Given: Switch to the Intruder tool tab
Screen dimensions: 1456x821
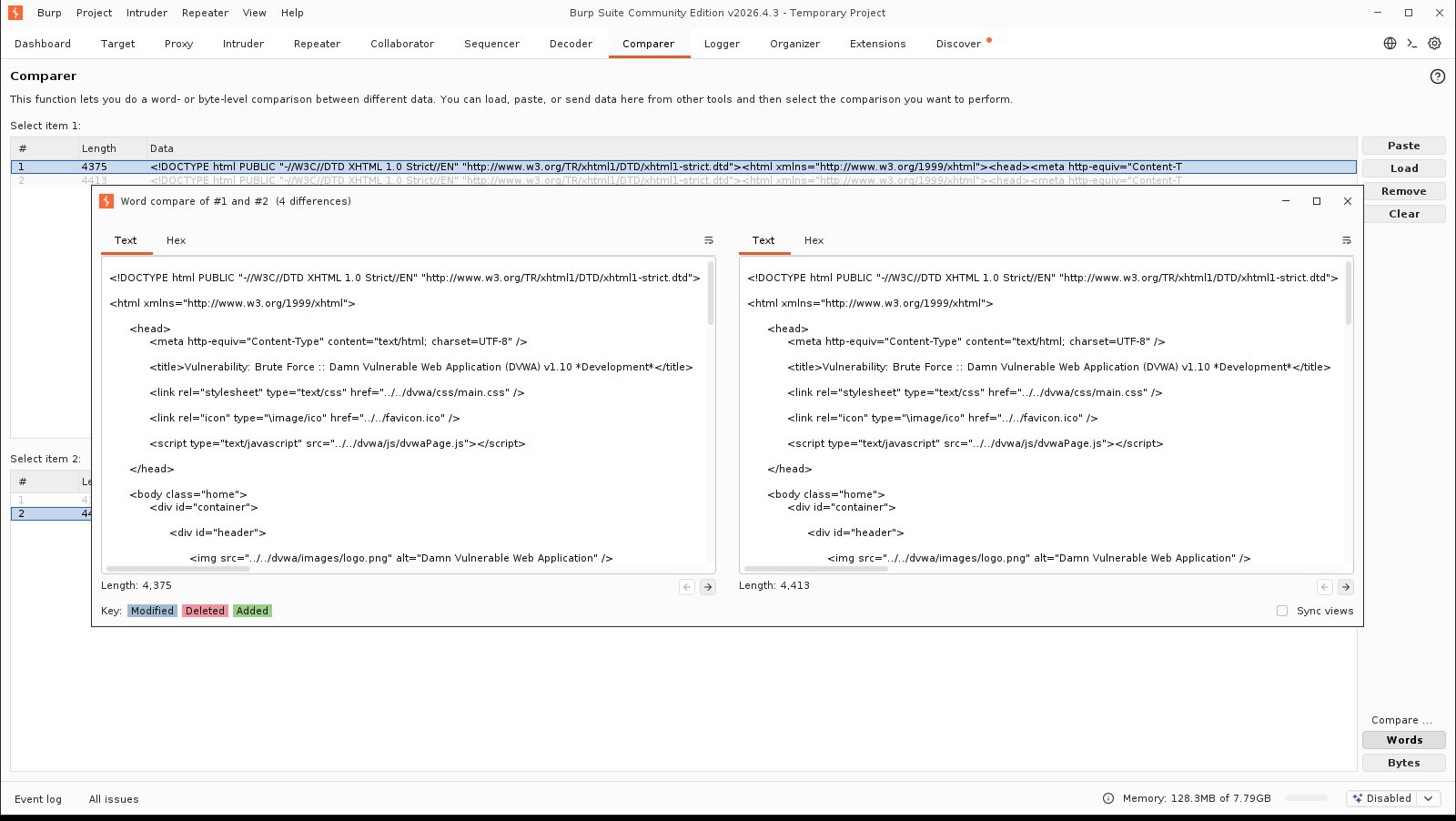Looking at the screenshot, I should click(243, 44).
